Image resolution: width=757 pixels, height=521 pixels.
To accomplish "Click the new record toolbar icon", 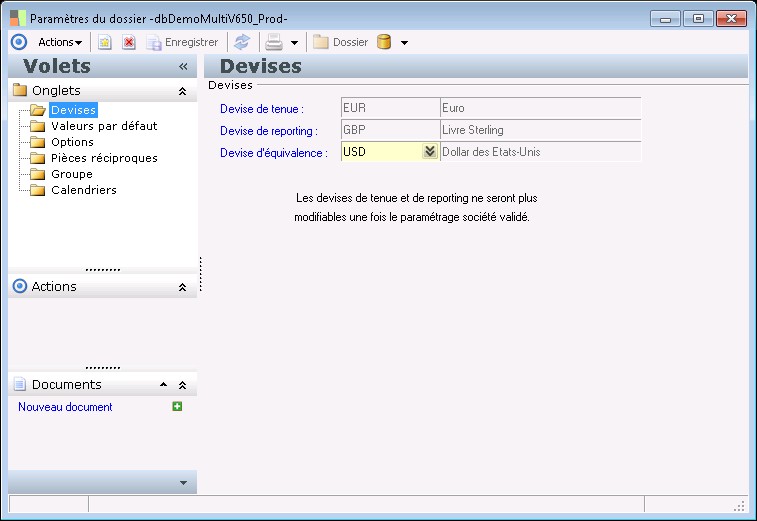I will [x=104, y=42].
